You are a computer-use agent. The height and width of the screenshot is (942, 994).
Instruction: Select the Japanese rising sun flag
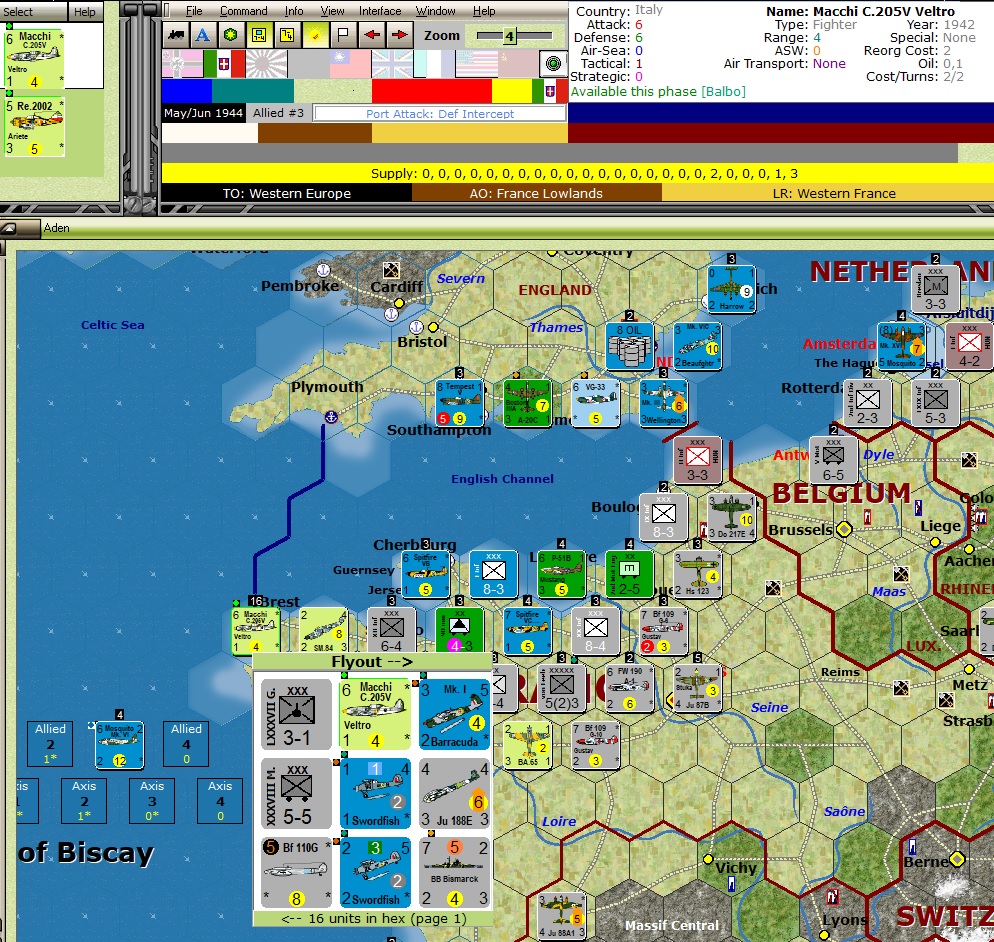tap(266, 64)
